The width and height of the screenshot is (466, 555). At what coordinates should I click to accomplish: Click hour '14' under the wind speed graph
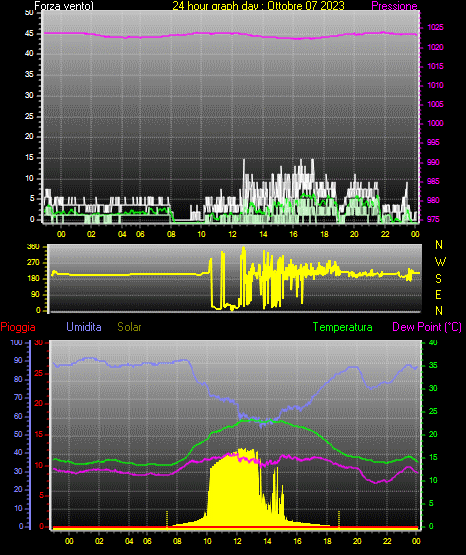263,234
